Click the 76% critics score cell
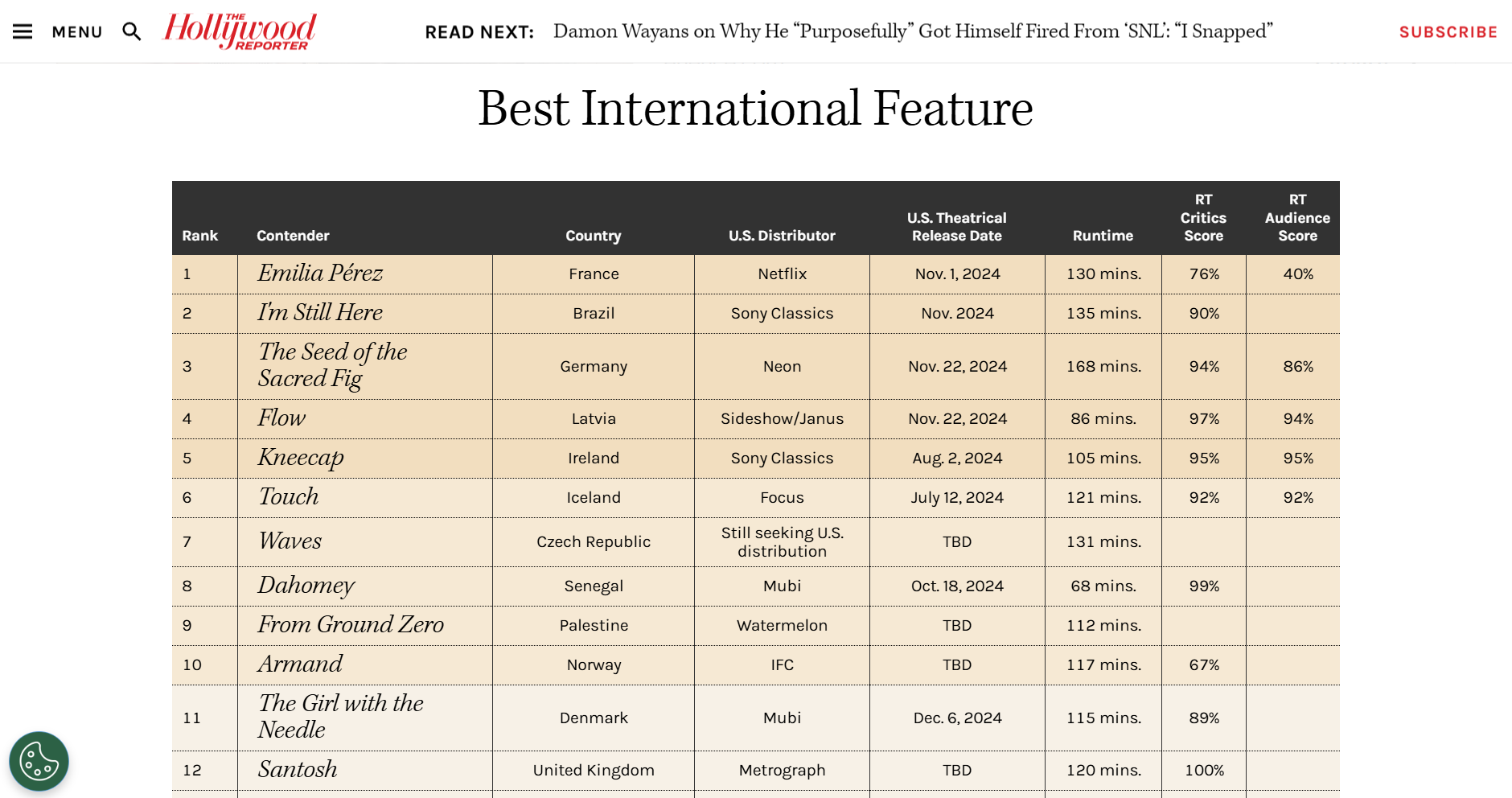This screenshot has width=1512, height=798. (1204, 274)
